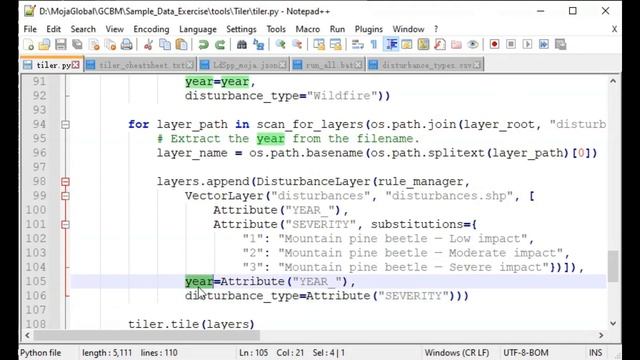640x360 pixels.
Task: Copy selection using the Copy icon
Action: click(165, 44)
